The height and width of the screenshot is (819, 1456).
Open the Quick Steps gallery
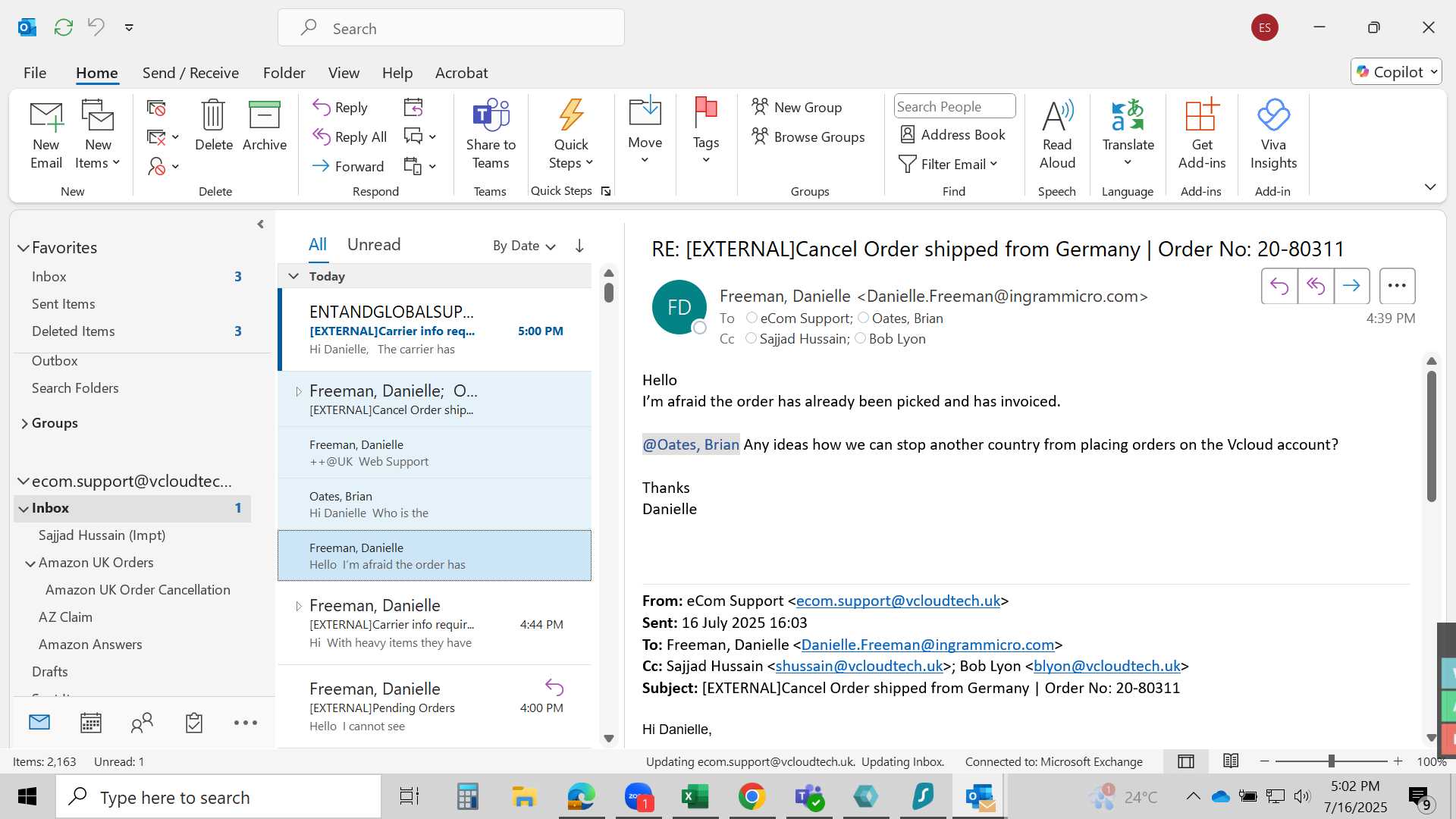click(x=571, y=135)
